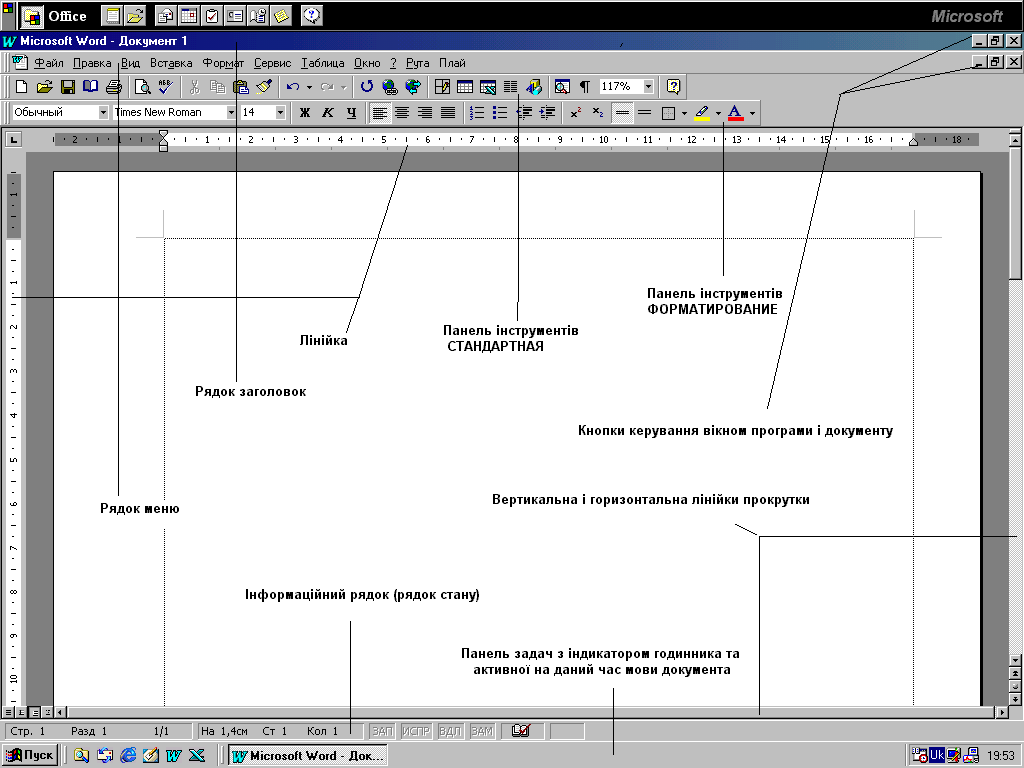Viewport: 1024px width, 768px height.
Task: Open the Вставка menu
Action: [171, 63]
